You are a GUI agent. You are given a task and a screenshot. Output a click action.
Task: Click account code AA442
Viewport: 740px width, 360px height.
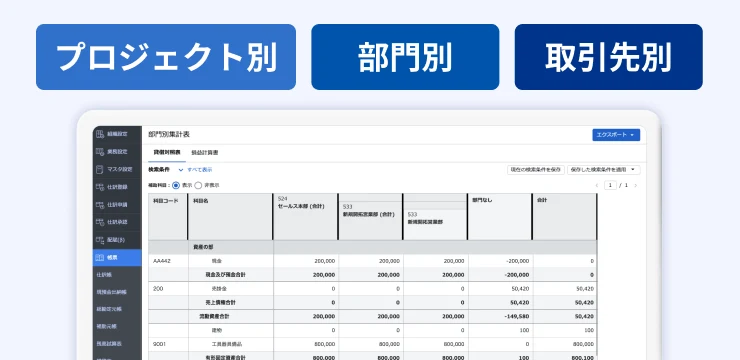(162, 261)
